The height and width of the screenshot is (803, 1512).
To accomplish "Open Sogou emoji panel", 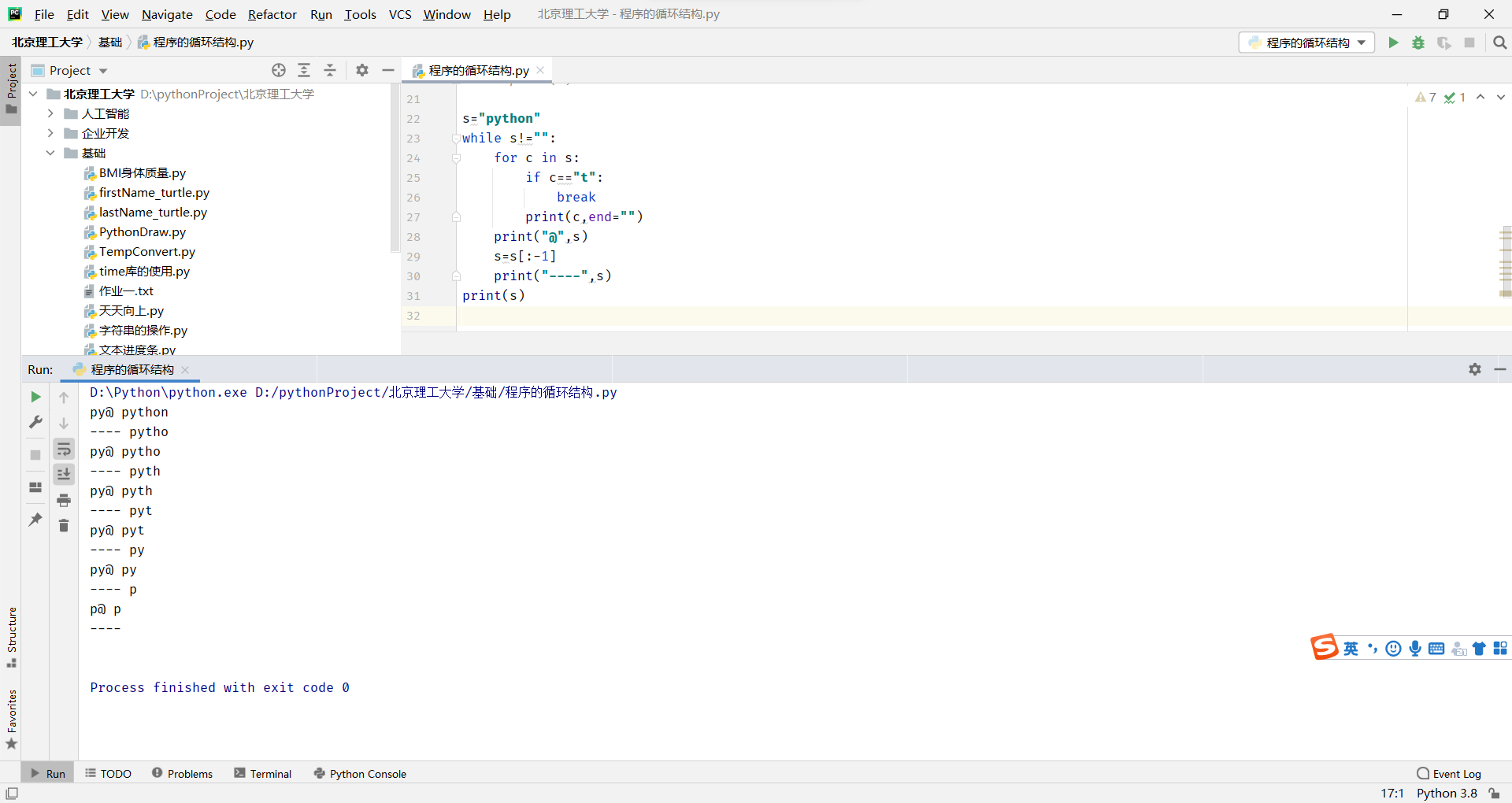I will click(1393, 648).
